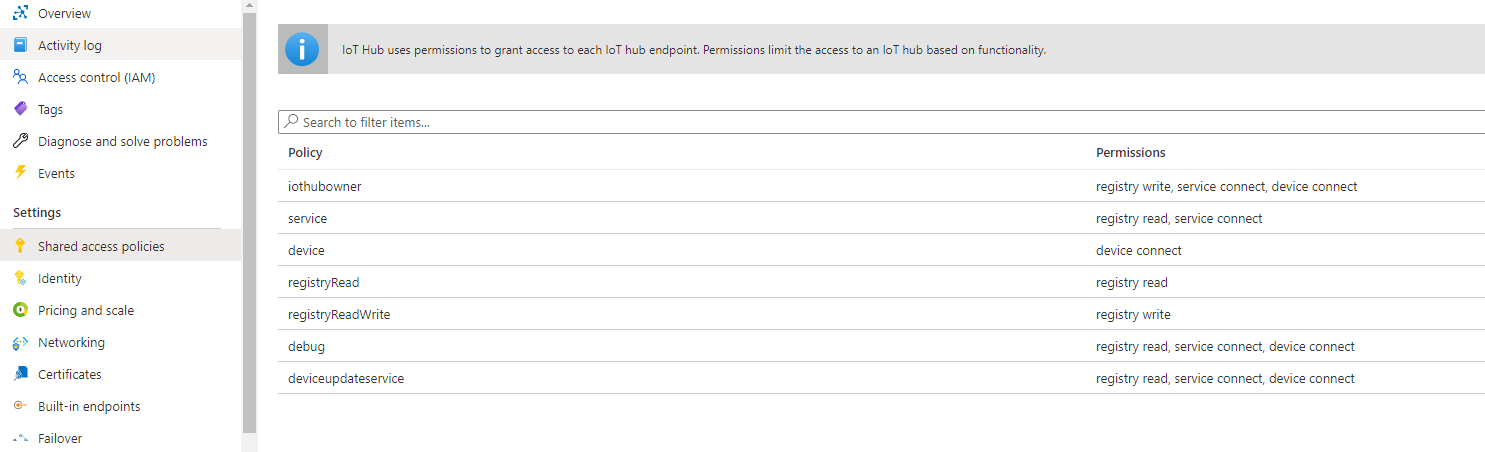
Task: Click the purple Tags icon
Action: point(20,109)
